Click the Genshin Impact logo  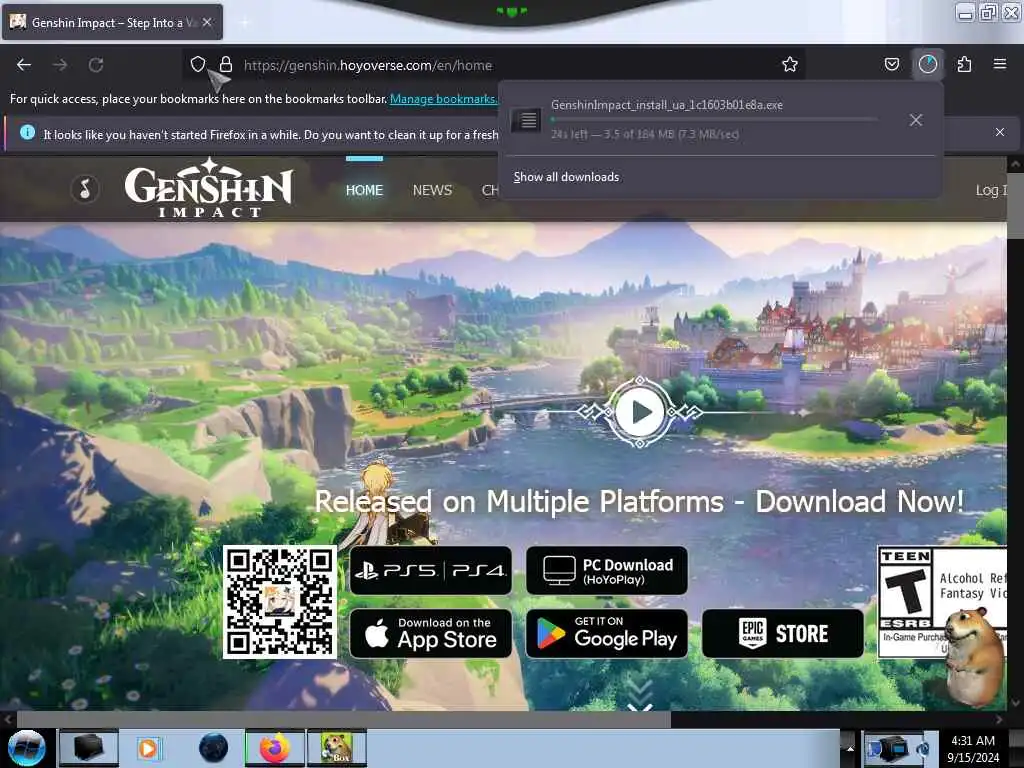(x=209, y=188)
